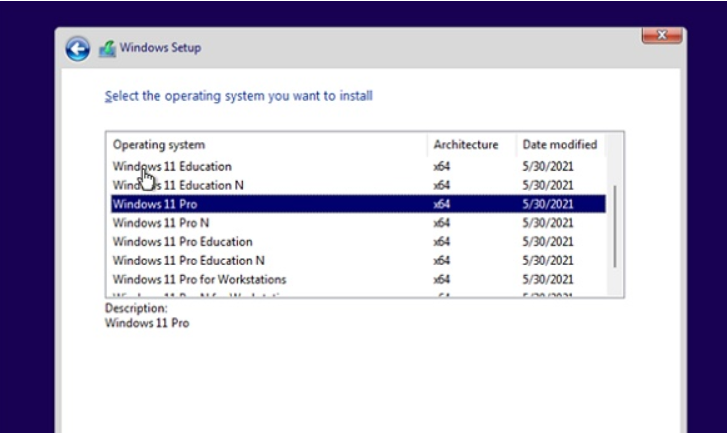The image size is (727, 433).
Task: Sort by Operating system column header
Action: click(x=158, y=145)
